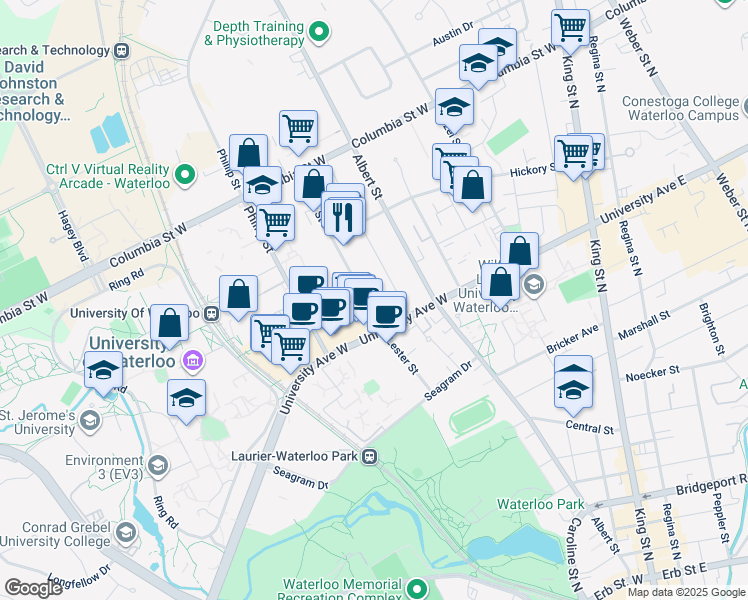Click the Google logo
748x600 pixels.
pyautogui.click(x=33, y=588)
